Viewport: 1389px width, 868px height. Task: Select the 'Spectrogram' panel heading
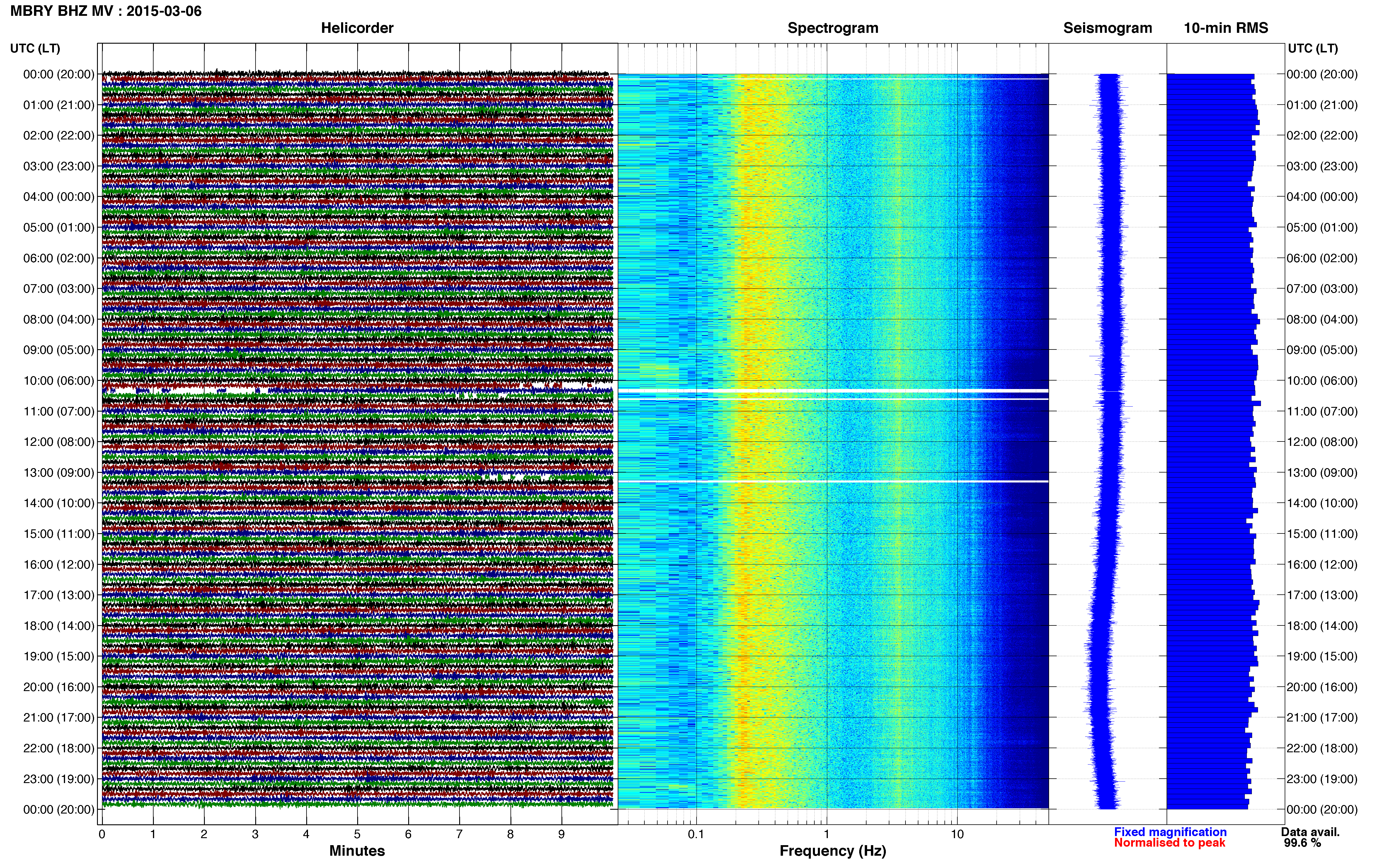pos(833,28)
